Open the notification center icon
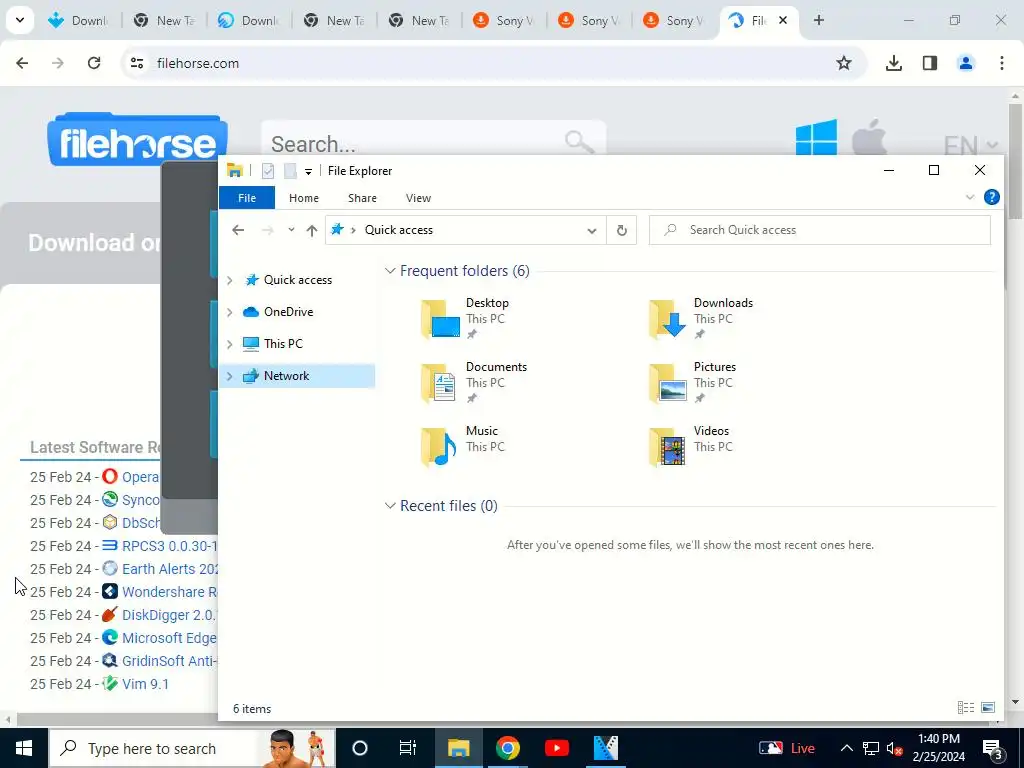Screen dimensions: 1024x768 pyautogui.click(x=992, y=748)
